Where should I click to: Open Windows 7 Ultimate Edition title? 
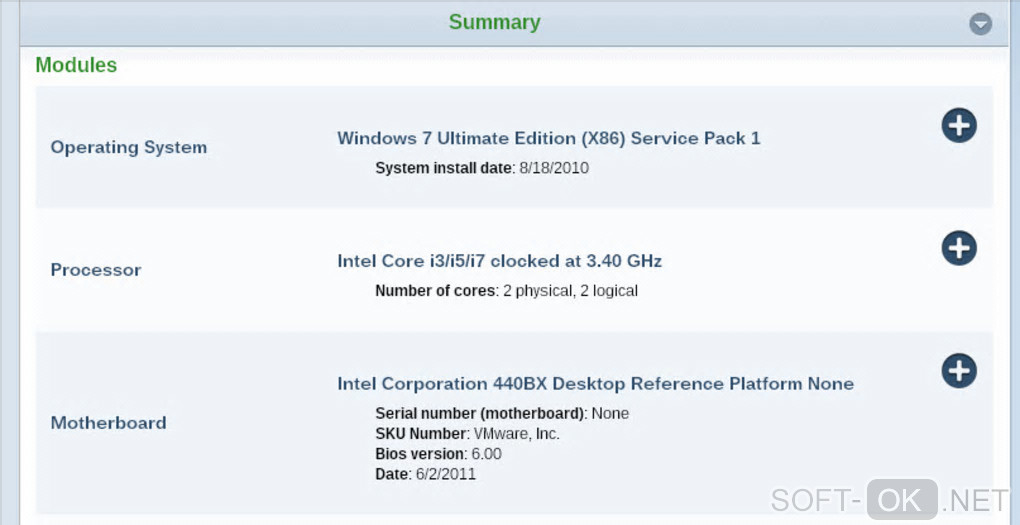(548, 138)
